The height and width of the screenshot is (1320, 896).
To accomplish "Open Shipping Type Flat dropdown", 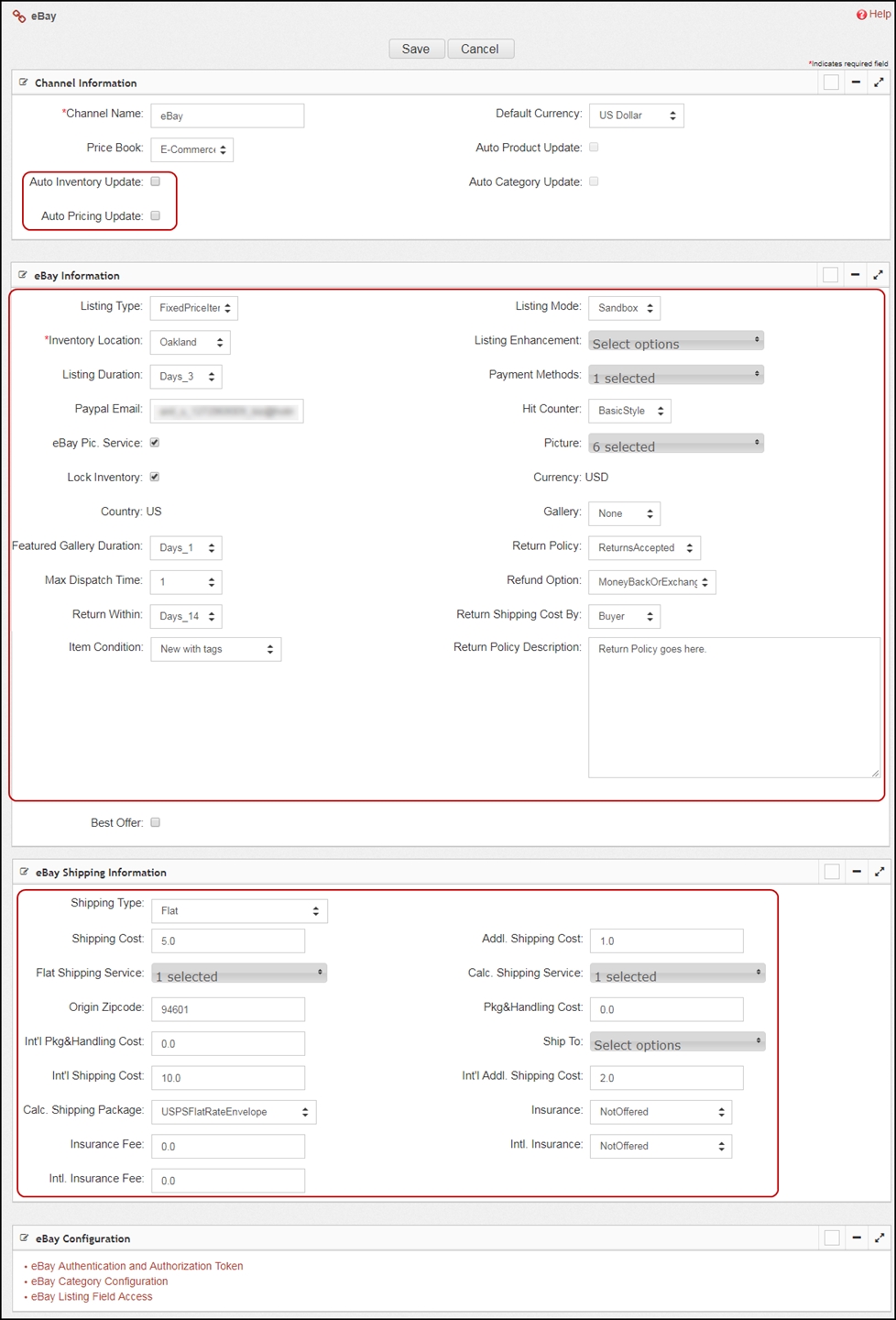I will [x=239, y=910].
